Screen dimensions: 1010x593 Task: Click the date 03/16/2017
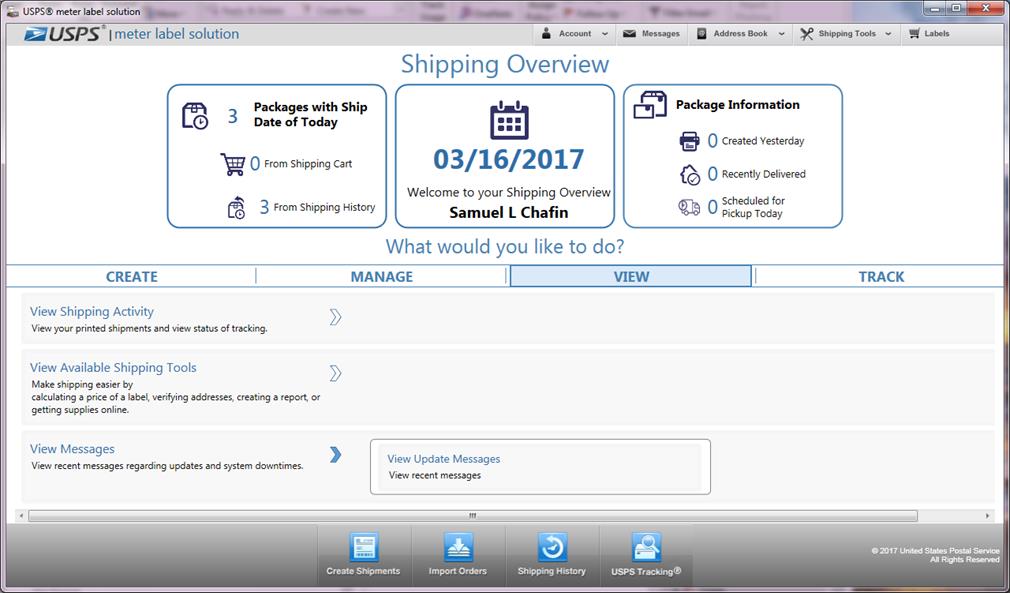tap(508, 160)
